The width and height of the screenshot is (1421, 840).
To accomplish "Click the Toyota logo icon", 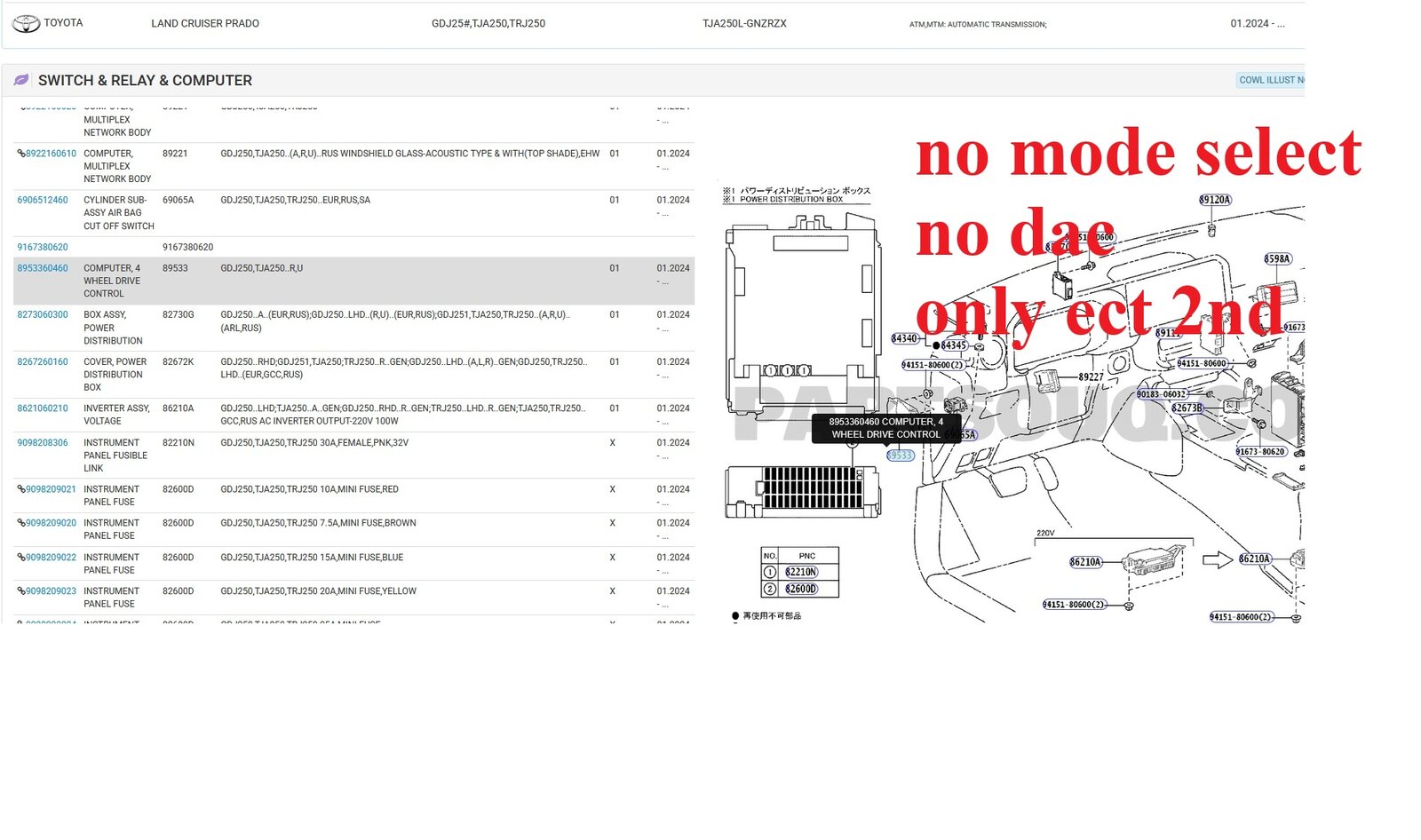I will coord(25,24).
